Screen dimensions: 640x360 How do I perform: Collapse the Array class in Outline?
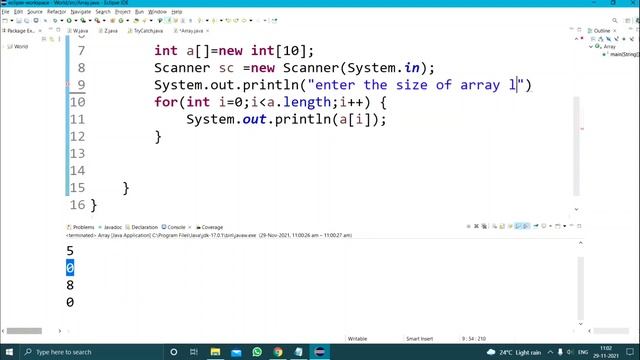click(591, 47)
